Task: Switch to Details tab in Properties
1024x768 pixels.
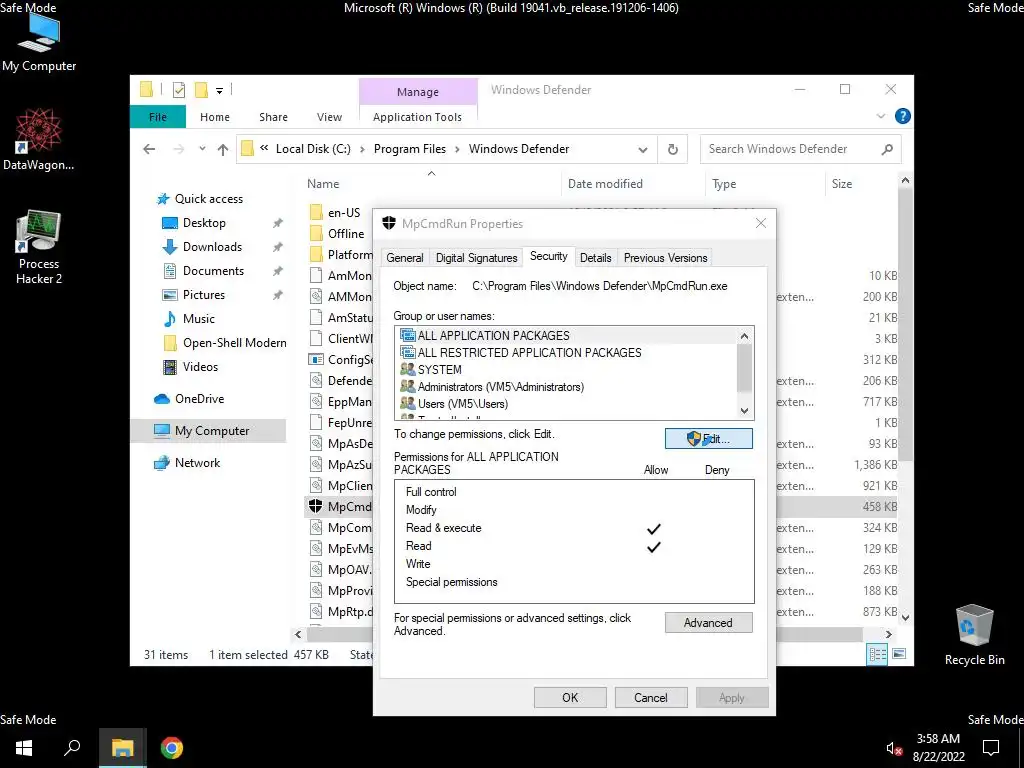Action: pyautogui.click(x=596, y=258)
